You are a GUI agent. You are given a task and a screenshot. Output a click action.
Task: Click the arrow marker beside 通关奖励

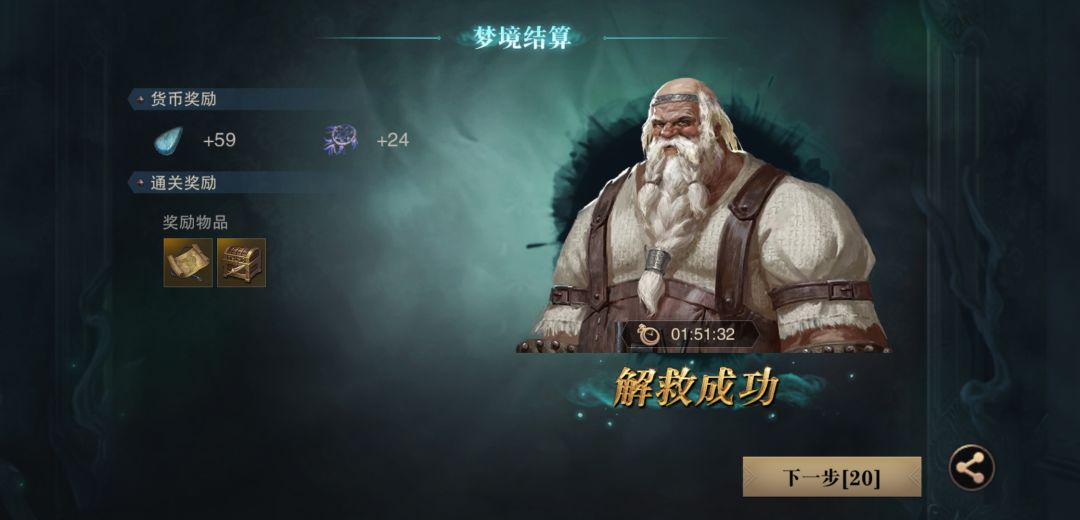141,183
